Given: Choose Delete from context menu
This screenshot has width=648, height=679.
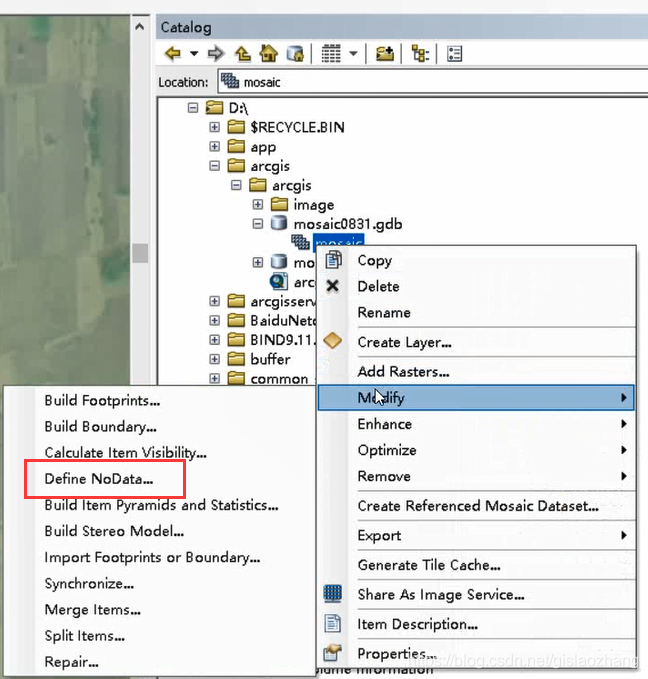Looking at the screenshot, I should coord(476,286).
